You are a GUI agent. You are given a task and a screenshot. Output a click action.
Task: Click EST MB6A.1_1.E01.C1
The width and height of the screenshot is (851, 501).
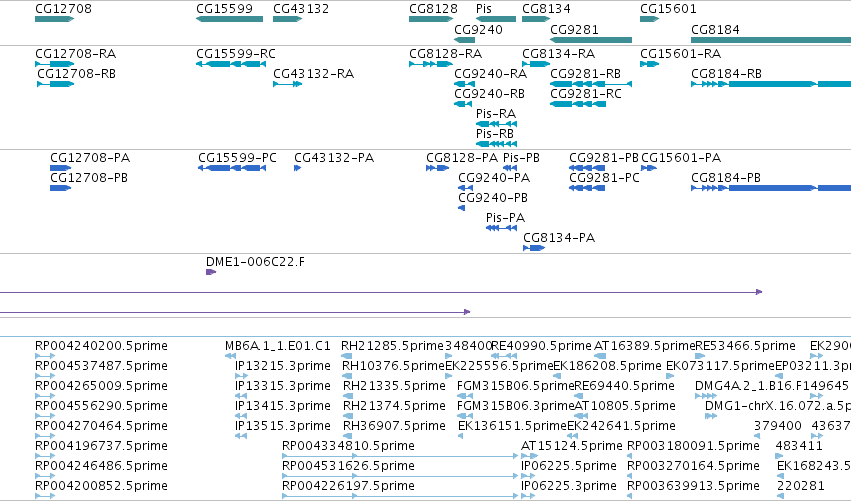pyautogui.click(x=230, y=357)
